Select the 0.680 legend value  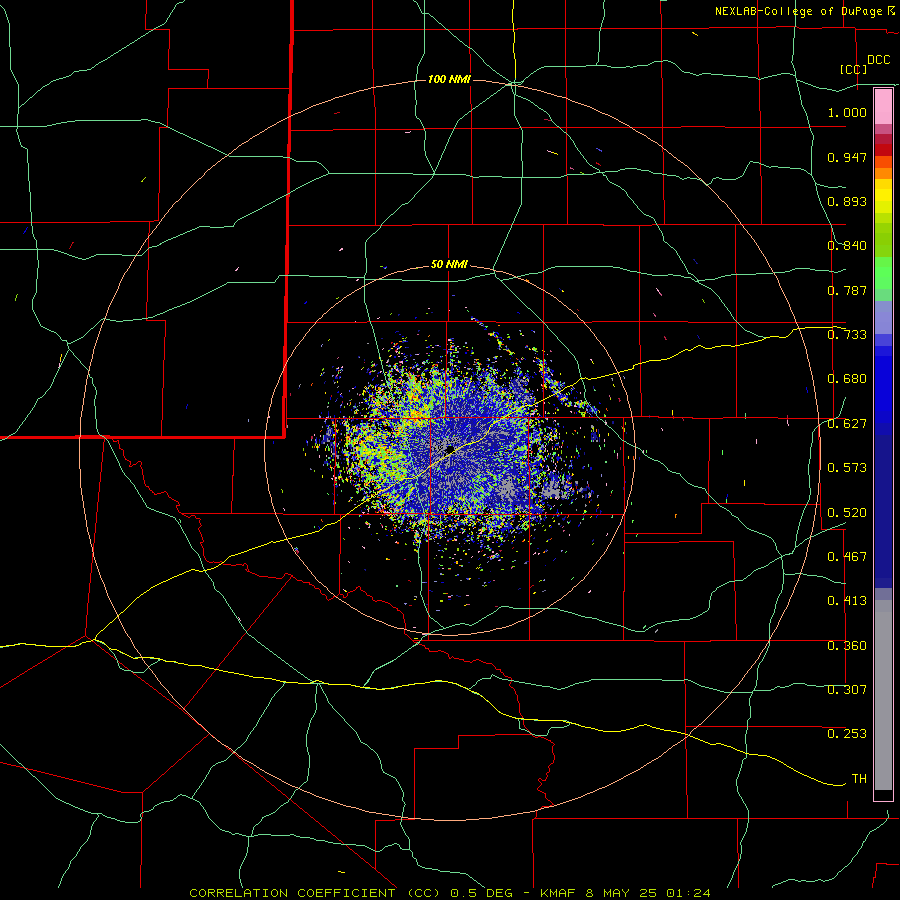[x=847, y=379]
